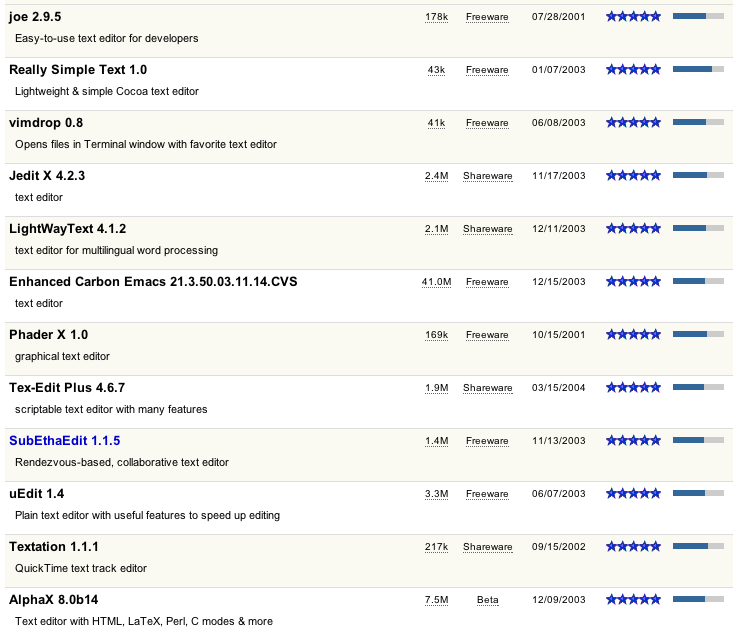Click the star rating for Jedit X 4.2.3
This screenshot has width=737, height=639.
[633, 176]
